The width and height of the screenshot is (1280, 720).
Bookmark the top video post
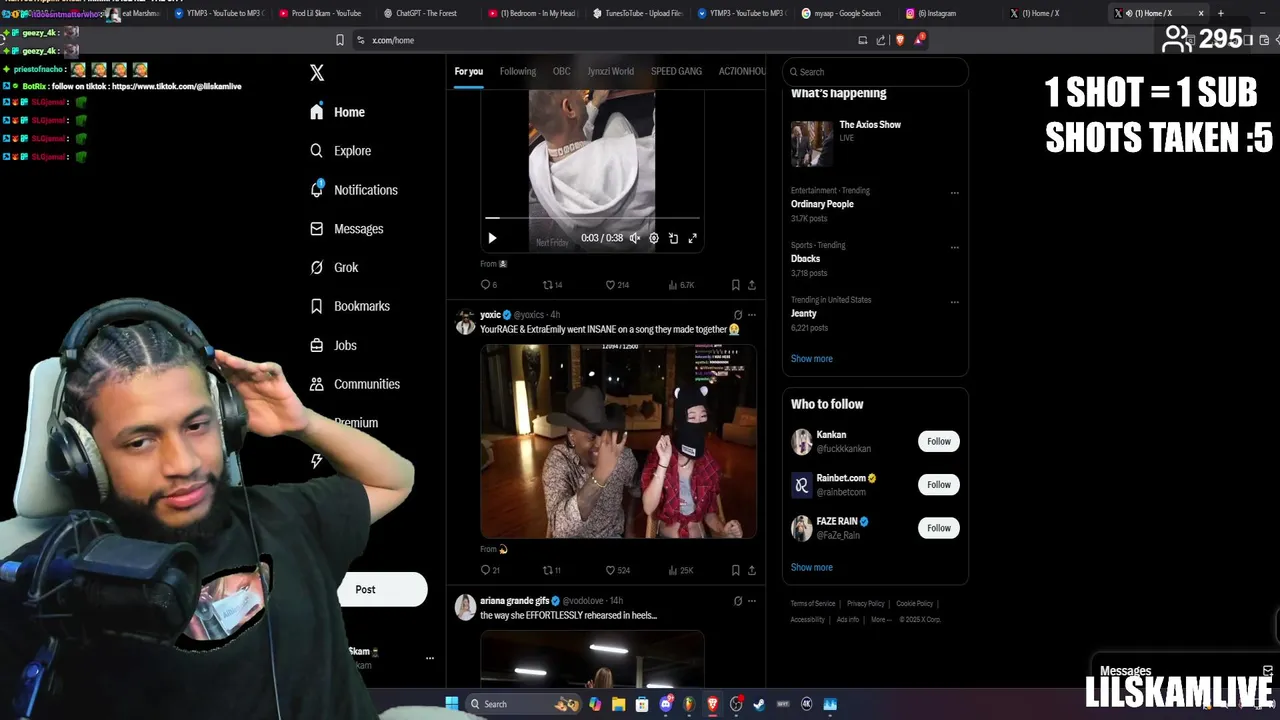point(735,285)
